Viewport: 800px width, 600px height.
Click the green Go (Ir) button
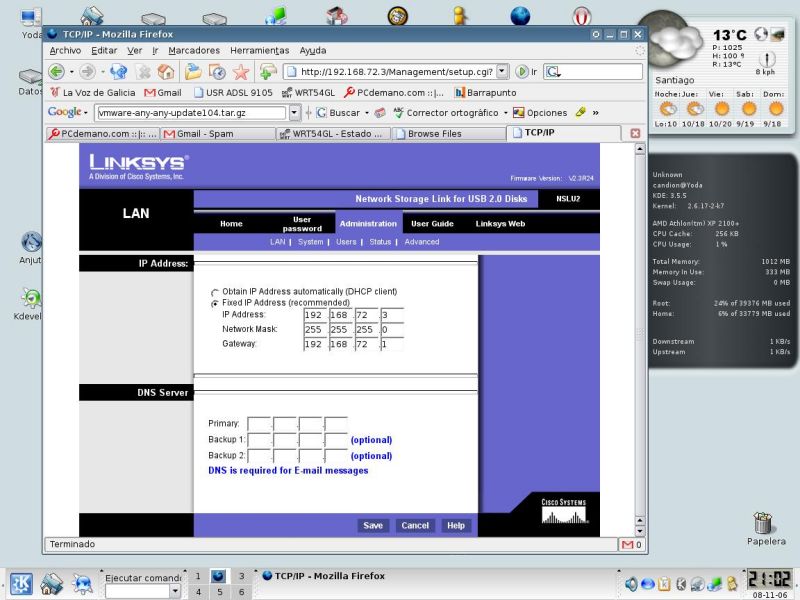(526, 72)
